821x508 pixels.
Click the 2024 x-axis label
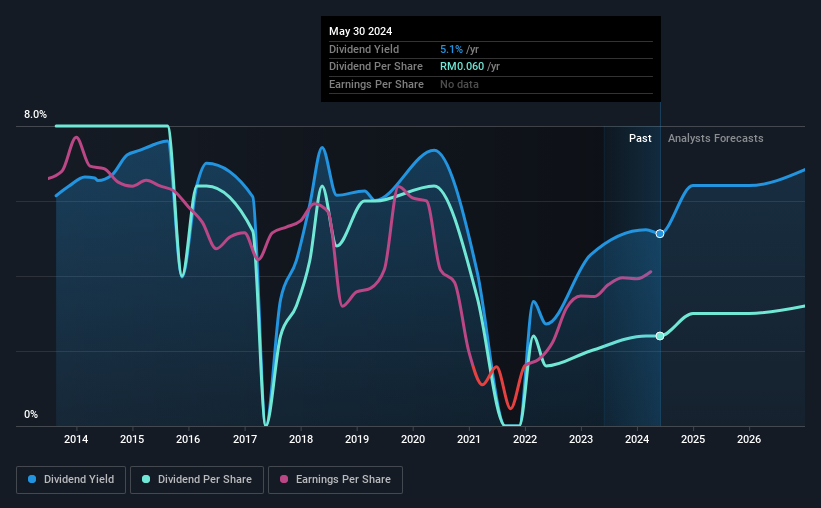pyautogui.click(x=637, y=439)
